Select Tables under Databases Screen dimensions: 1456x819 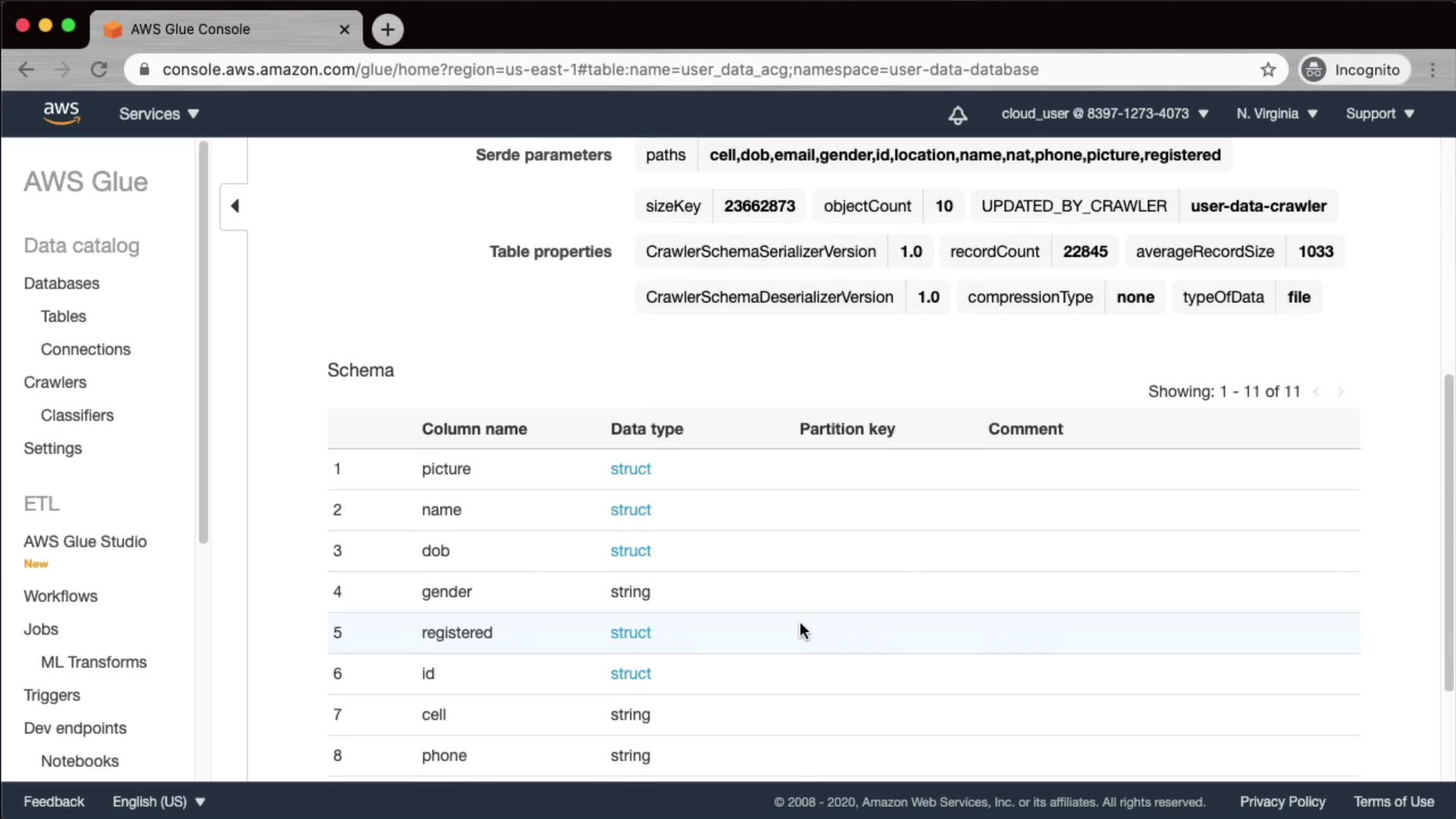(63, 316)
